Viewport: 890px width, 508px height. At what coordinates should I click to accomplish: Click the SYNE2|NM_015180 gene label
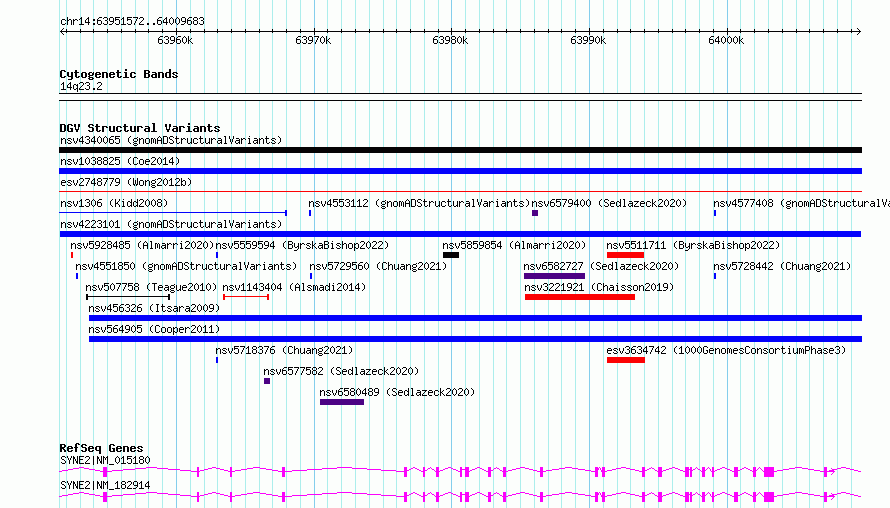pos(105,460)
